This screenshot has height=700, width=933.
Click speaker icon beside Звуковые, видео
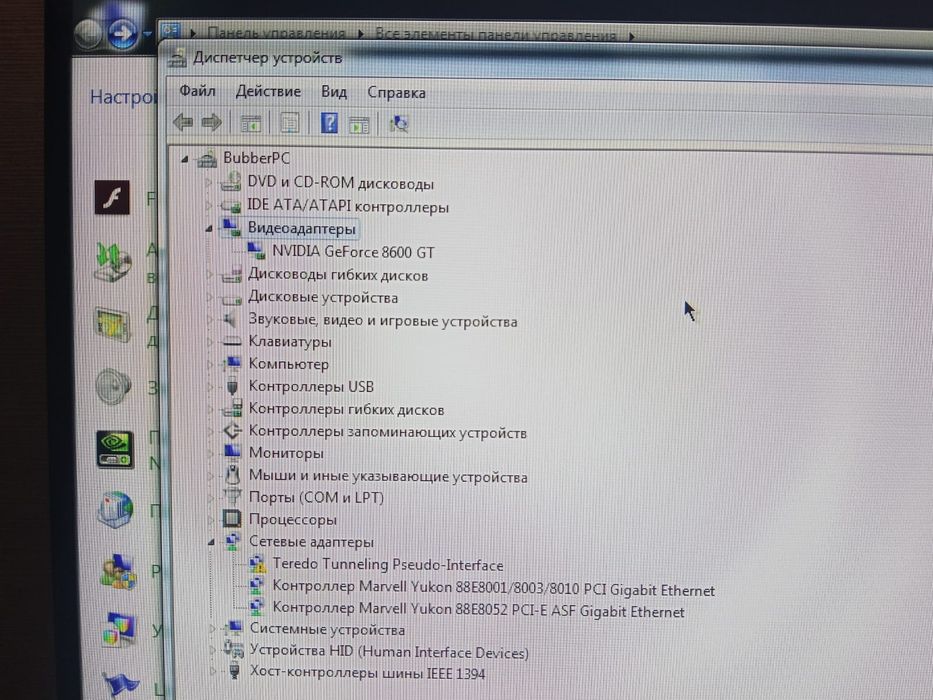tap(231, 319)
